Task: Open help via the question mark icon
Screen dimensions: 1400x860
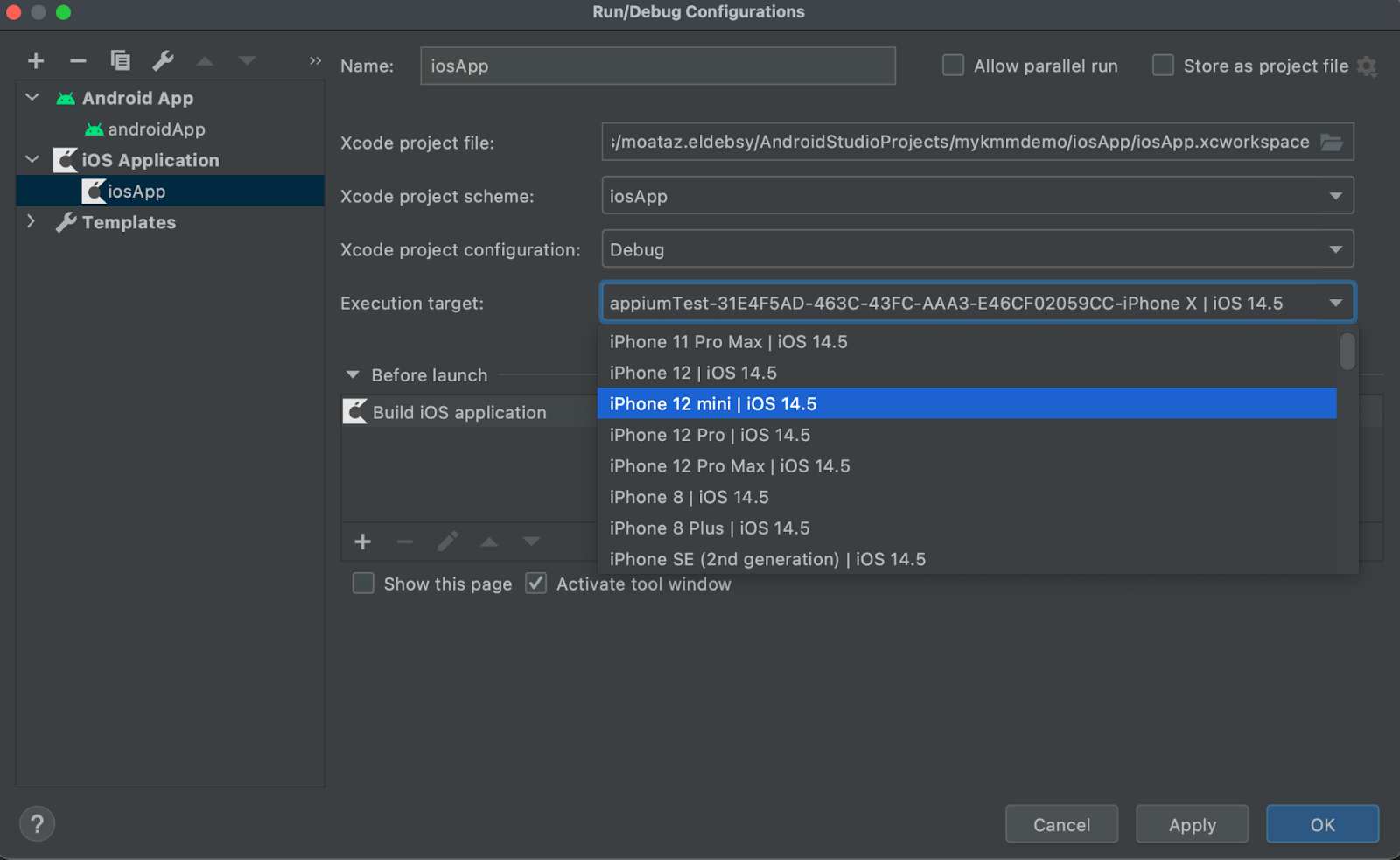Action: tap(37, 823)
